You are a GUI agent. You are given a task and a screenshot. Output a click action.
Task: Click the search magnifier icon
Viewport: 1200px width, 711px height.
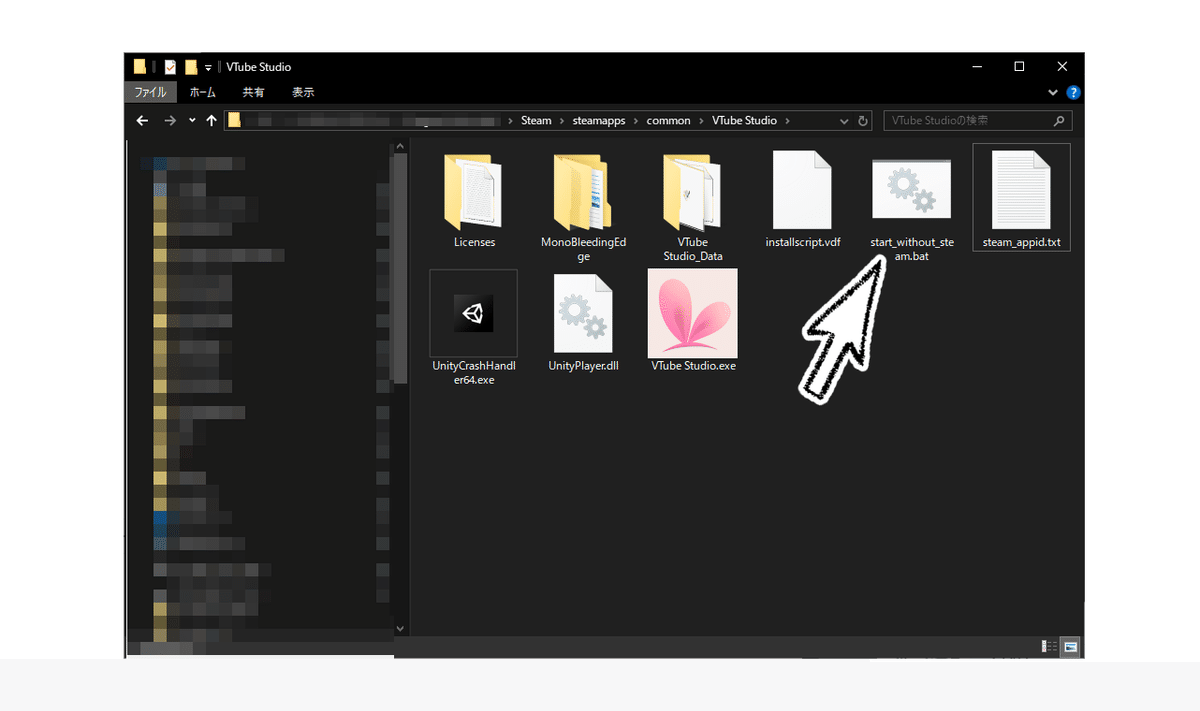1059,121
